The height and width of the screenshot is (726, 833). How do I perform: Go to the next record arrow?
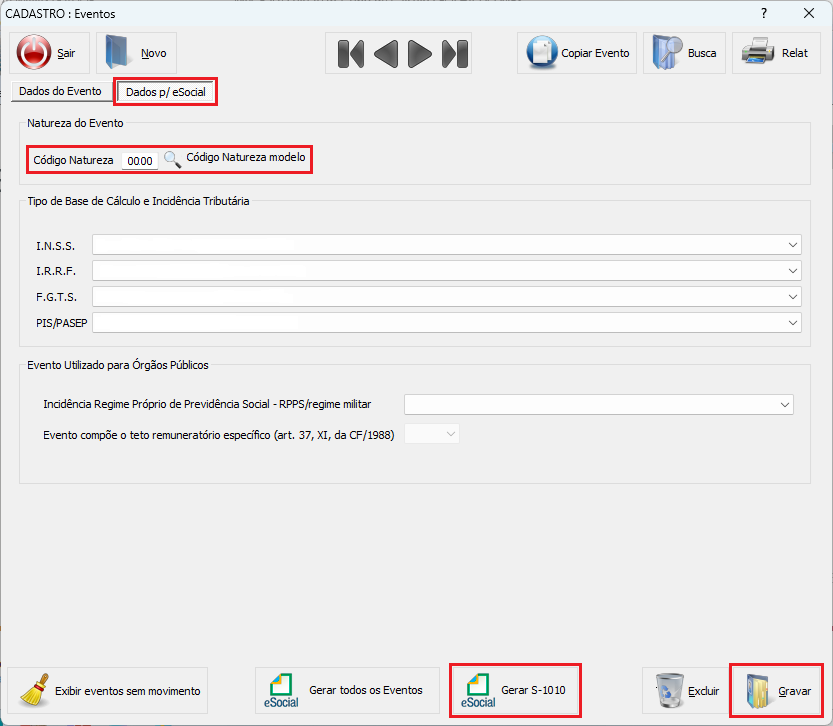pos(421,53)
